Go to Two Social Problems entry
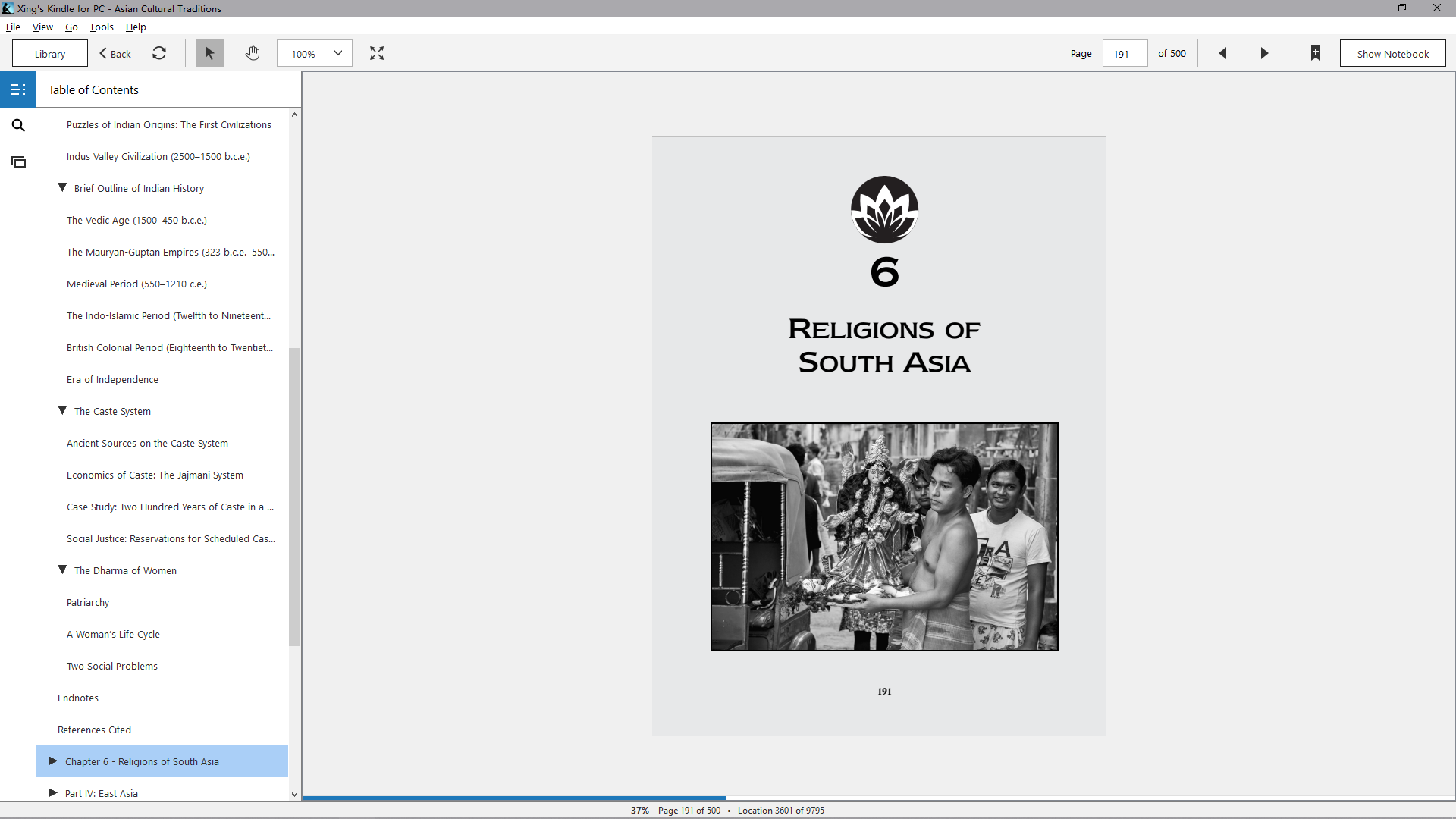Screen dimensions: 1456x819 point(112,667)
